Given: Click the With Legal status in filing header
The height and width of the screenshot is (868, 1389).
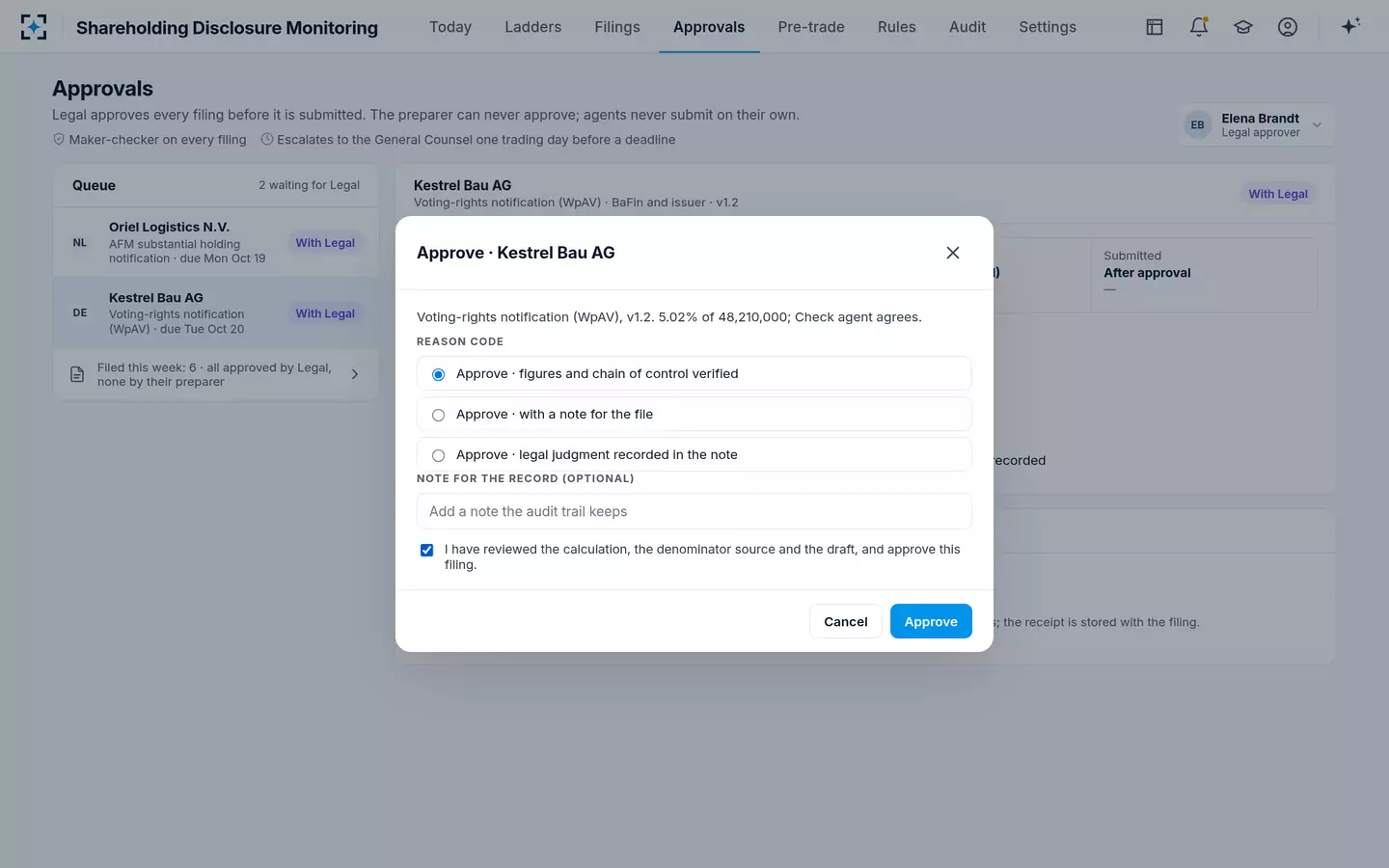Looking at the screenshot, I should [1278, 194].
